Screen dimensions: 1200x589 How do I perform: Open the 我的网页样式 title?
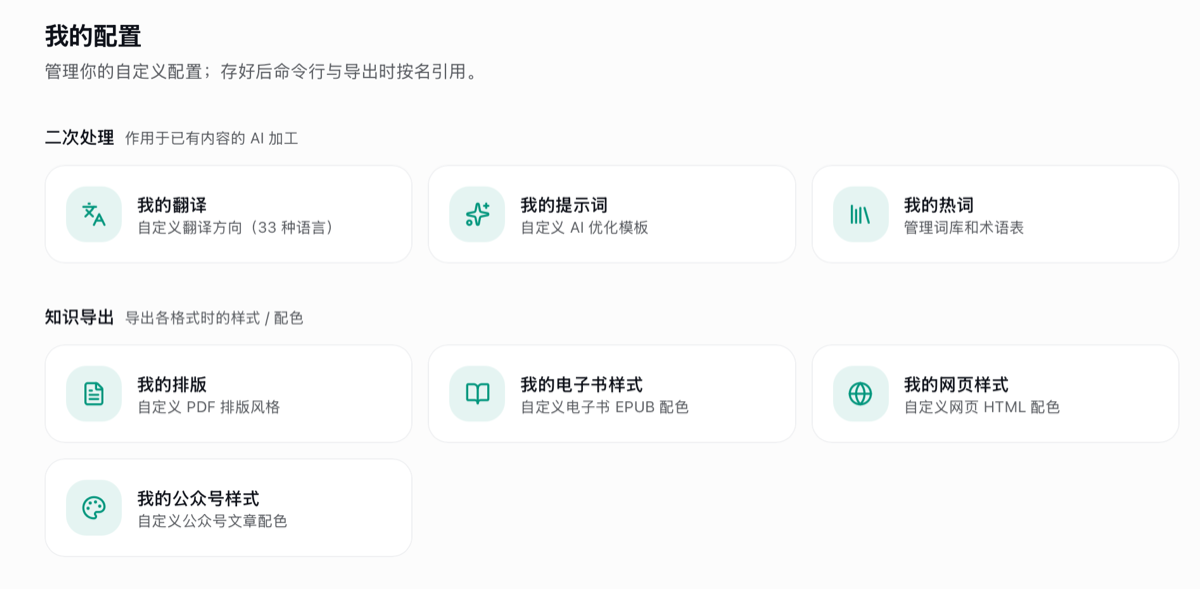(956, 384)
